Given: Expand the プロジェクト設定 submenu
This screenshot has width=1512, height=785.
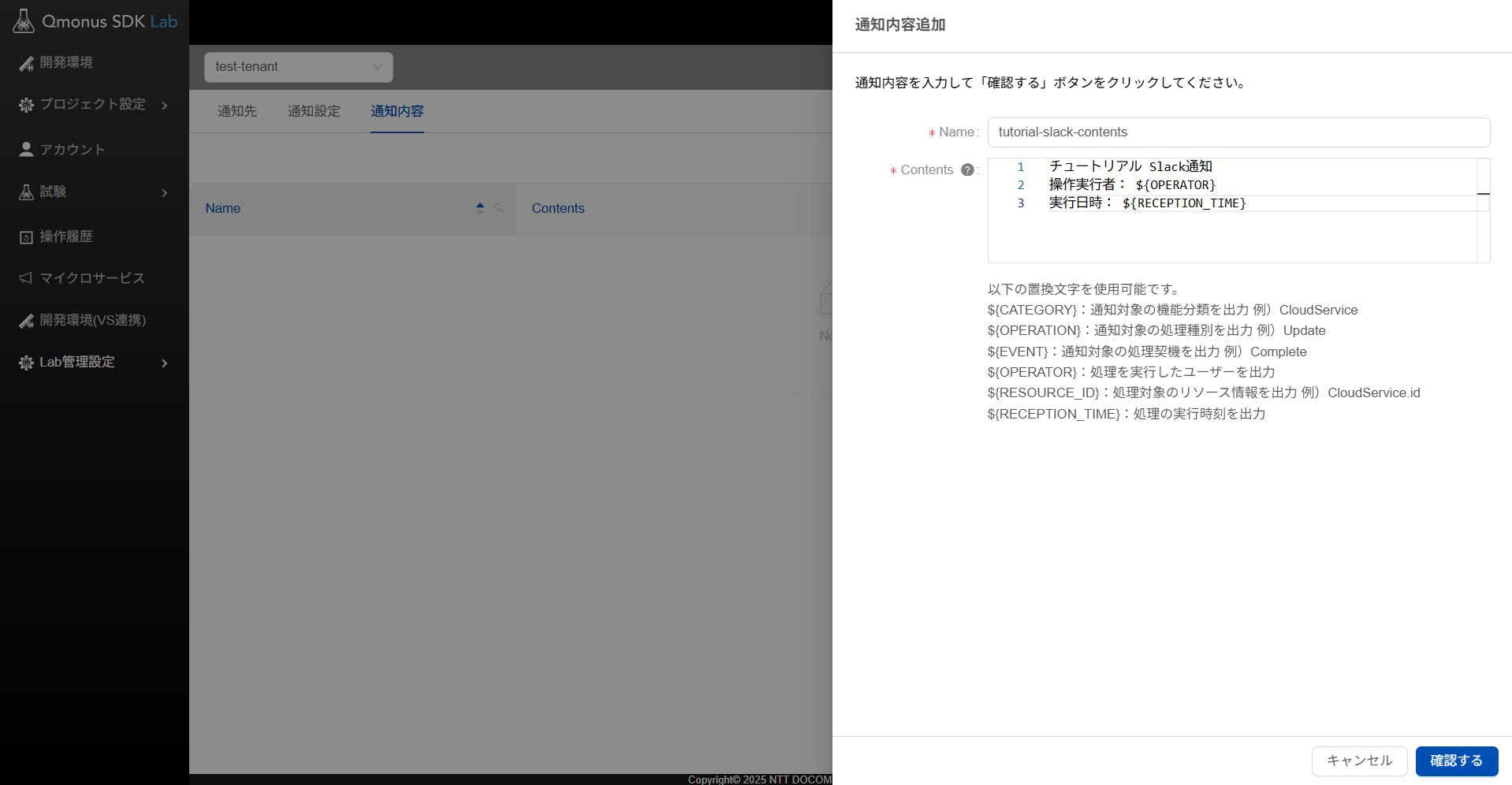Looking at the screenshot, I should (x=164, y=105).
